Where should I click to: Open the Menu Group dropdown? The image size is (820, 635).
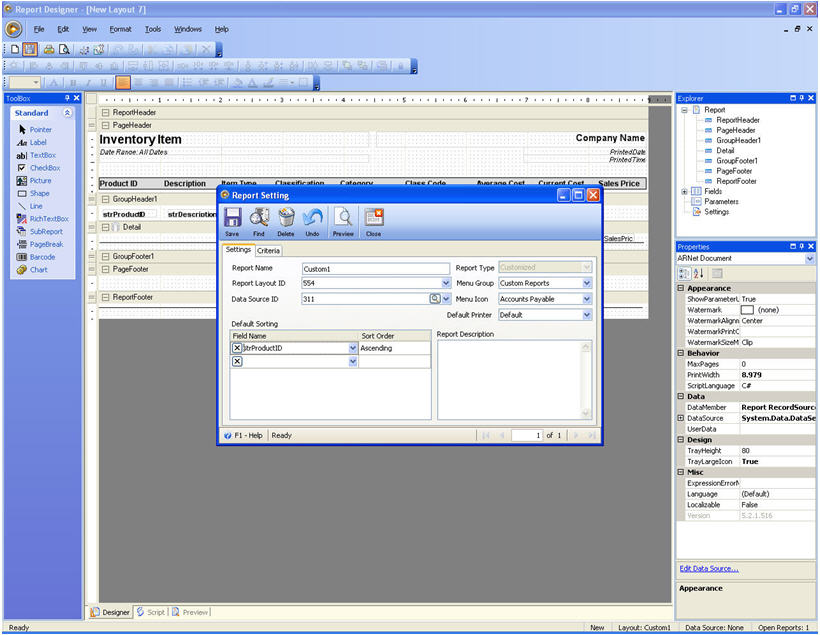click(x=587, y=283)
